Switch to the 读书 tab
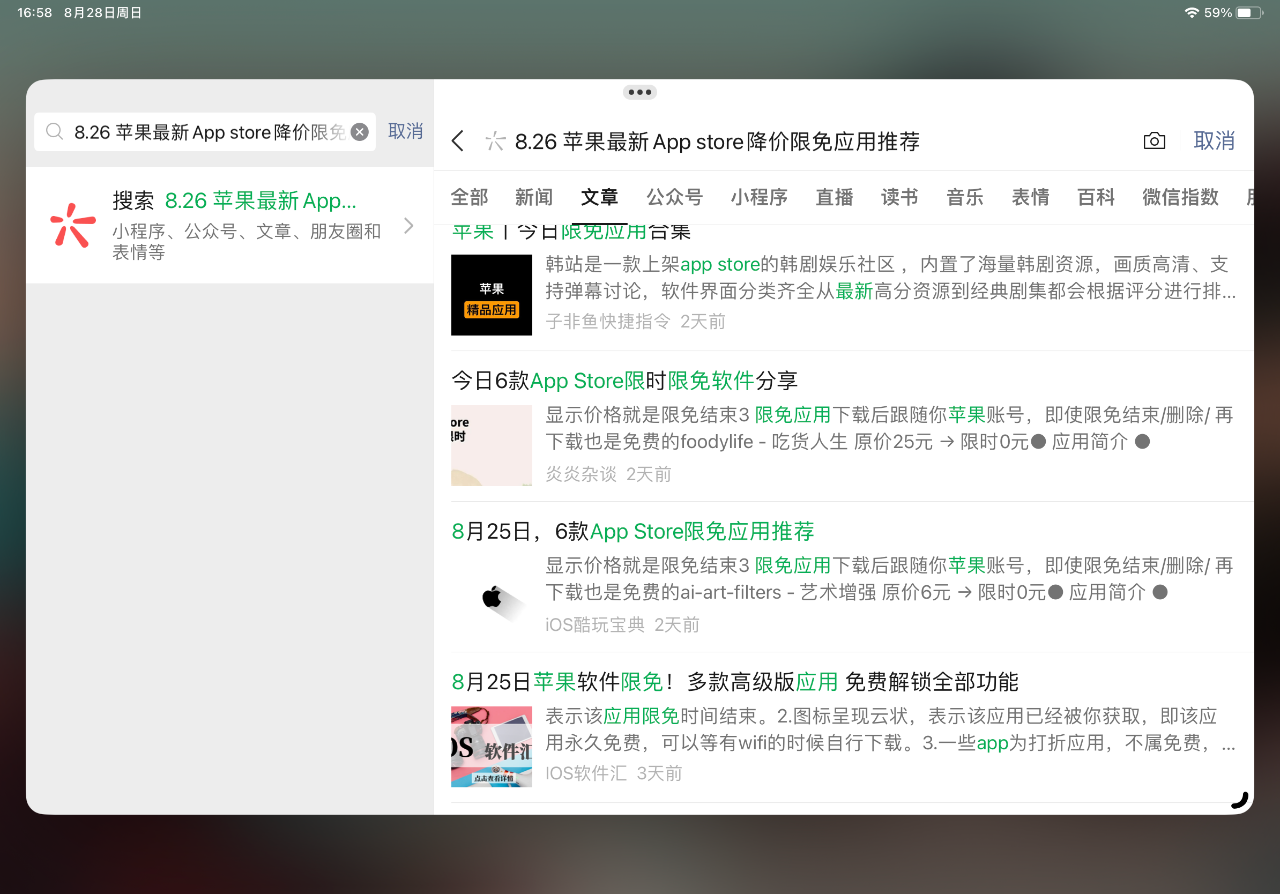 900,197
